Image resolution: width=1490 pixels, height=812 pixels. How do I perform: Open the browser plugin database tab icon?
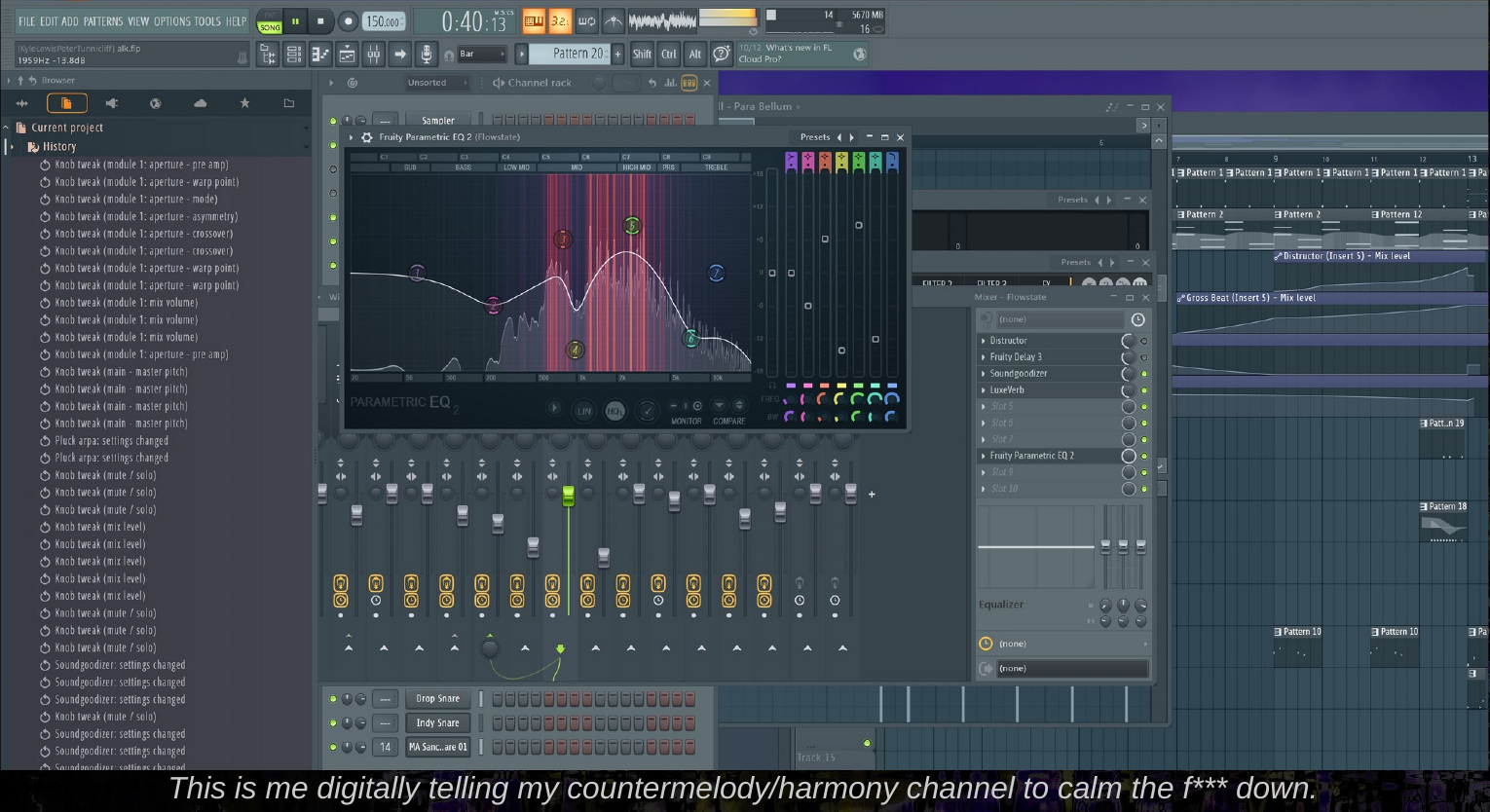pyautogui.click(x=111, y=103)
